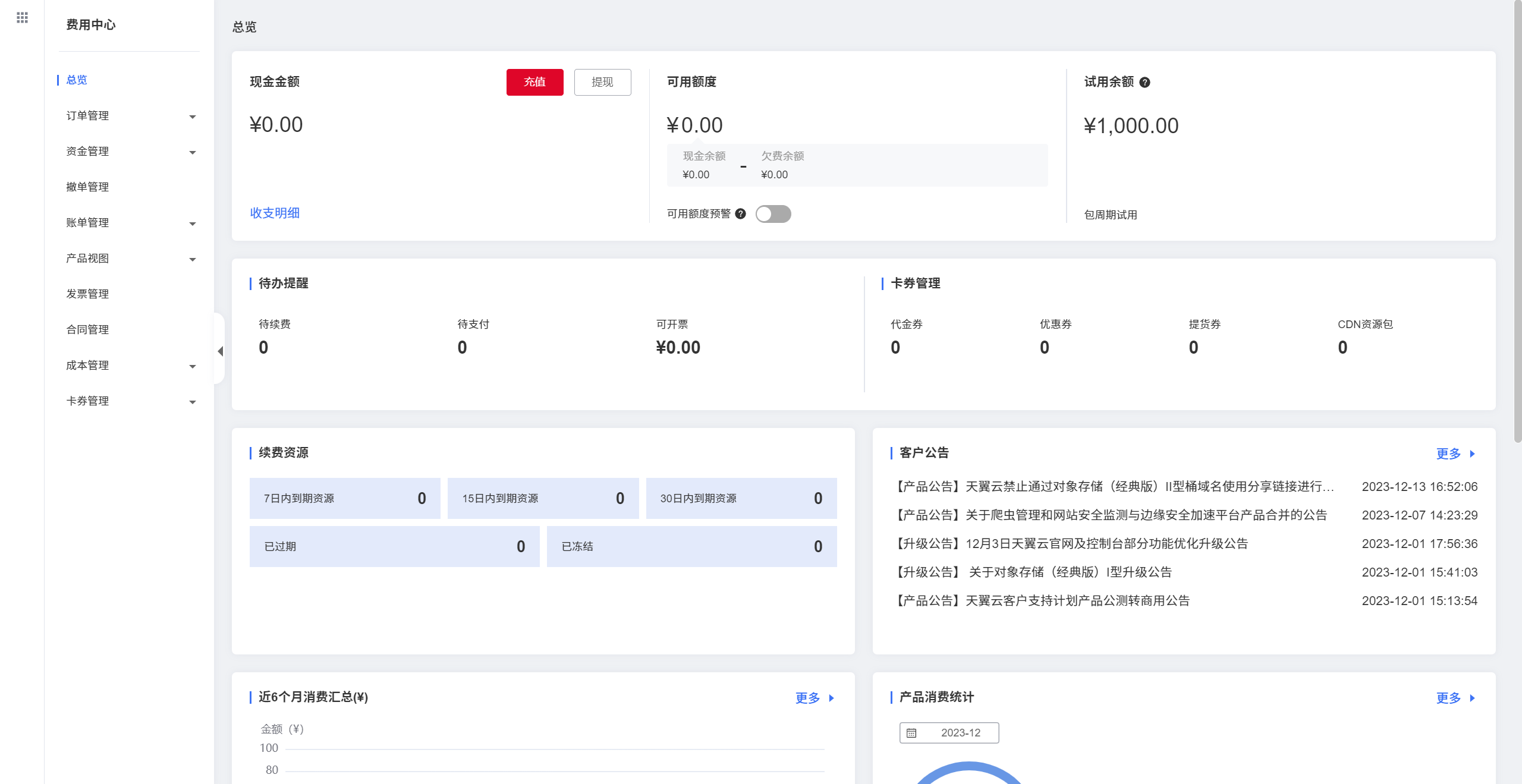Click arrow beside product consumption statistics More
The image size is (1522, 784).
click(x=1472, y=698)
